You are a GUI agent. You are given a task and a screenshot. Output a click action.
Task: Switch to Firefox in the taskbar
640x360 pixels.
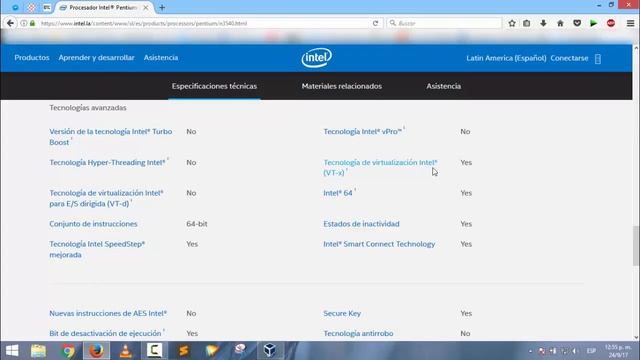tap(97, 351)
